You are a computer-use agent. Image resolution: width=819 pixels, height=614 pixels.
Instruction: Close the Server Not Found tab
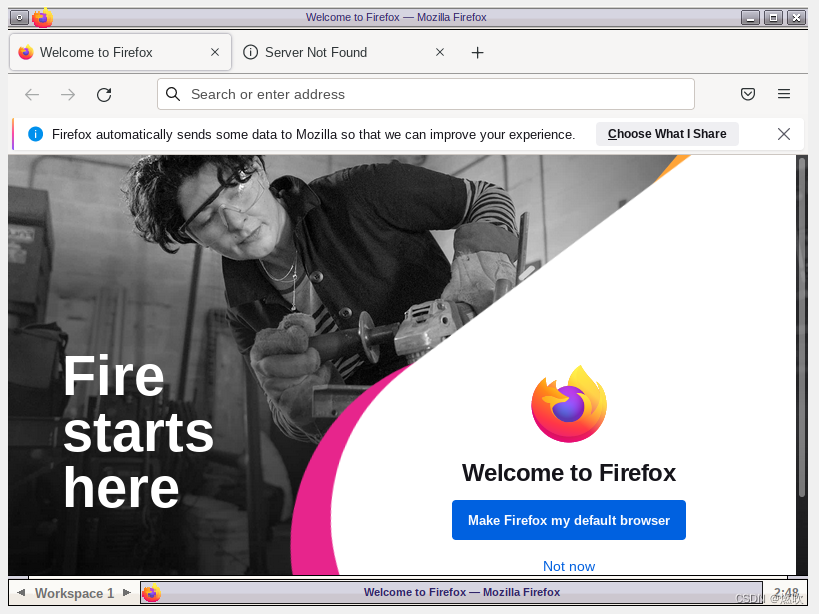(440, 52)
